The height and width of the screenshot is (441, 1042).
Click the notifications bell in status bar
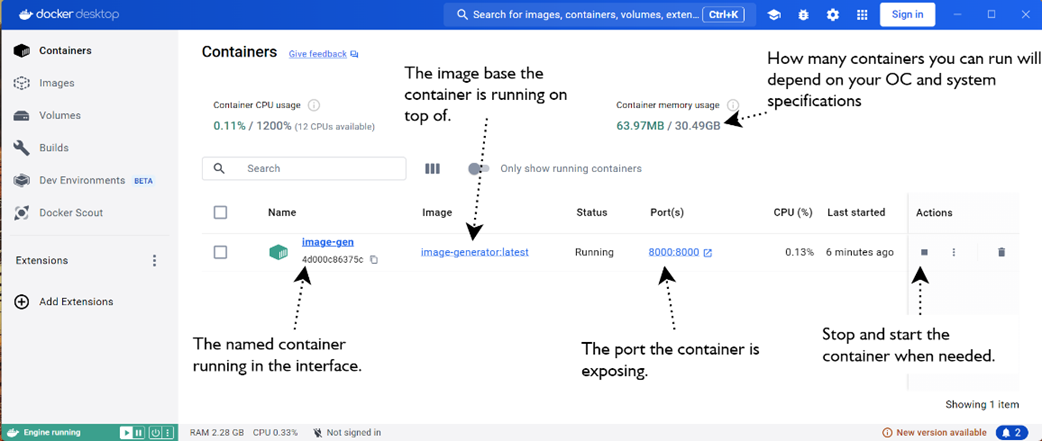click(1011, 432)
